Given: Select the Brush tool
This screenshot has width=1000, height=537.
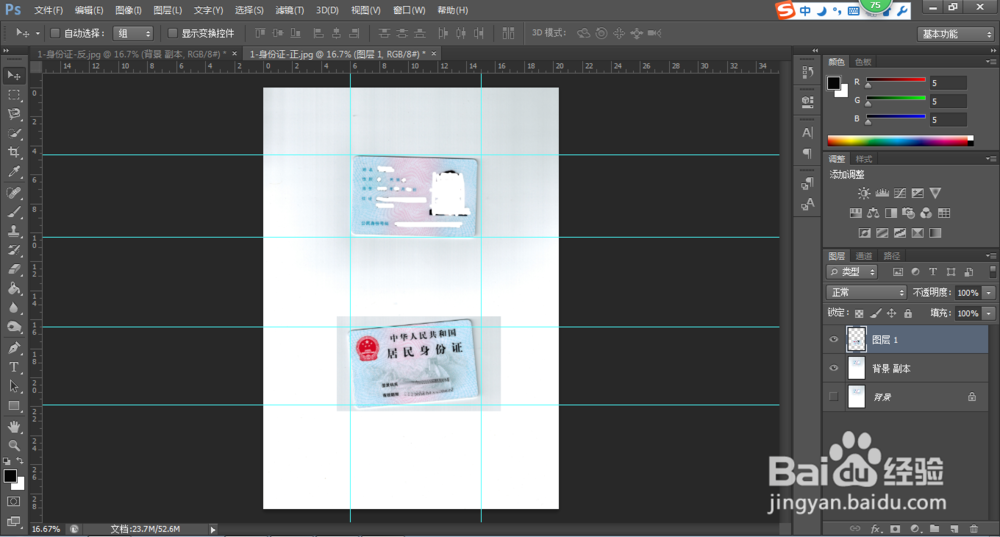Looking at the screenshot, I should (x=13, y=212).
